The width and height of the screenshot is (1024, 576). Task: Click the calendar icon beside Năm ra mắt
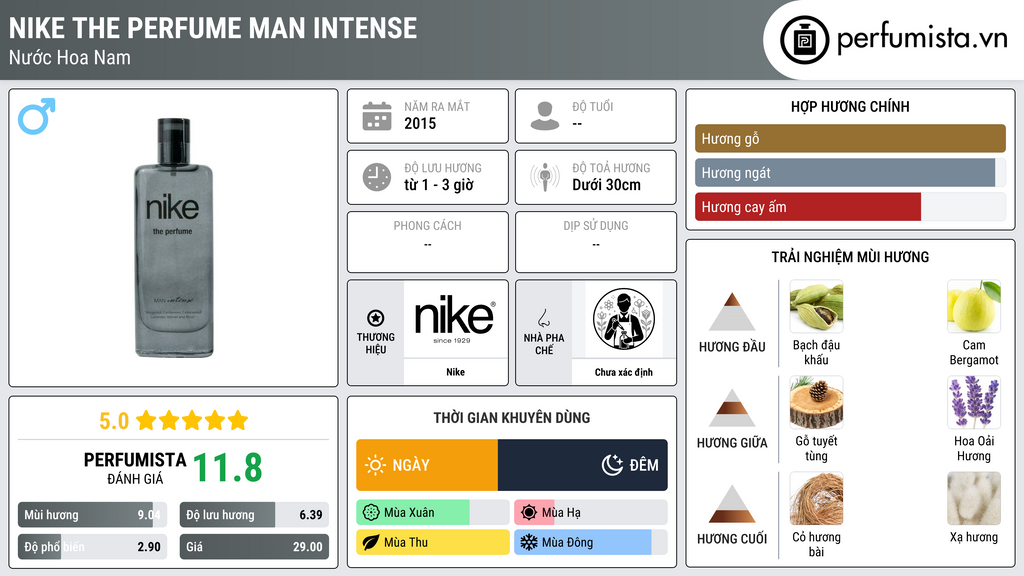(x=377, y=116)
